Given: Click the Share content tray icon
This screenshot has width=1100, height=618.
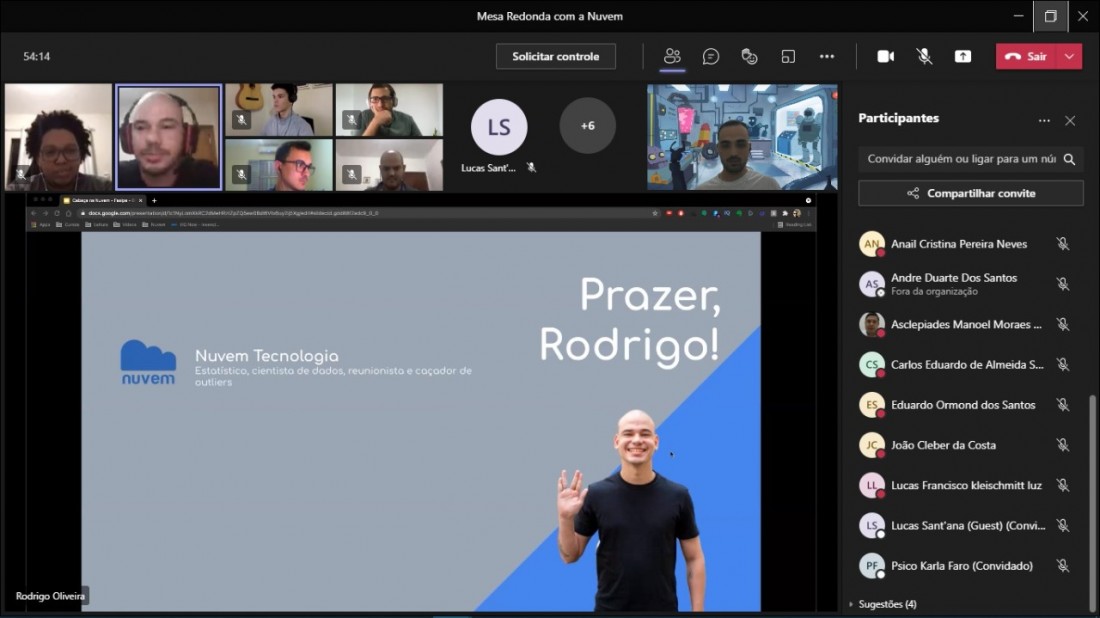Looking at the screenshot, I should pos(963,56).
